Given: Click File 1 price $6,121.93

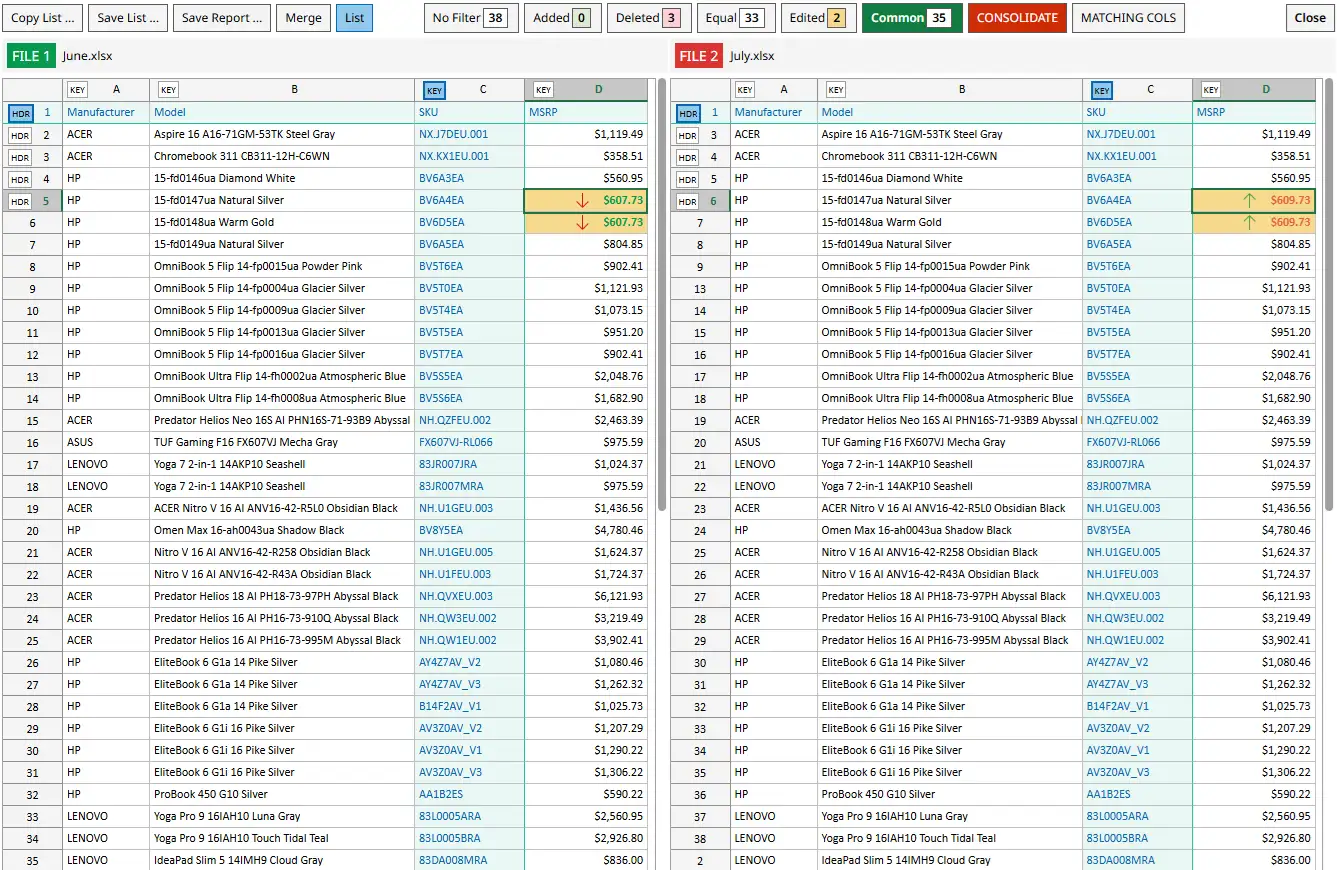Looking at the screenshot, I should pos(586,597).
